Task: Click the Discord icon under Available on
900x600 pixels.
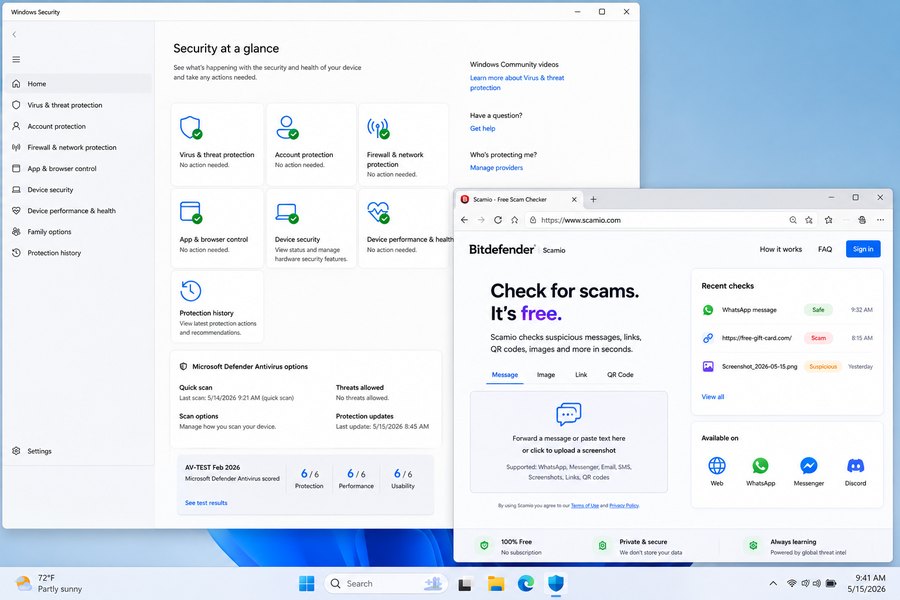Action: pos(855,466)
